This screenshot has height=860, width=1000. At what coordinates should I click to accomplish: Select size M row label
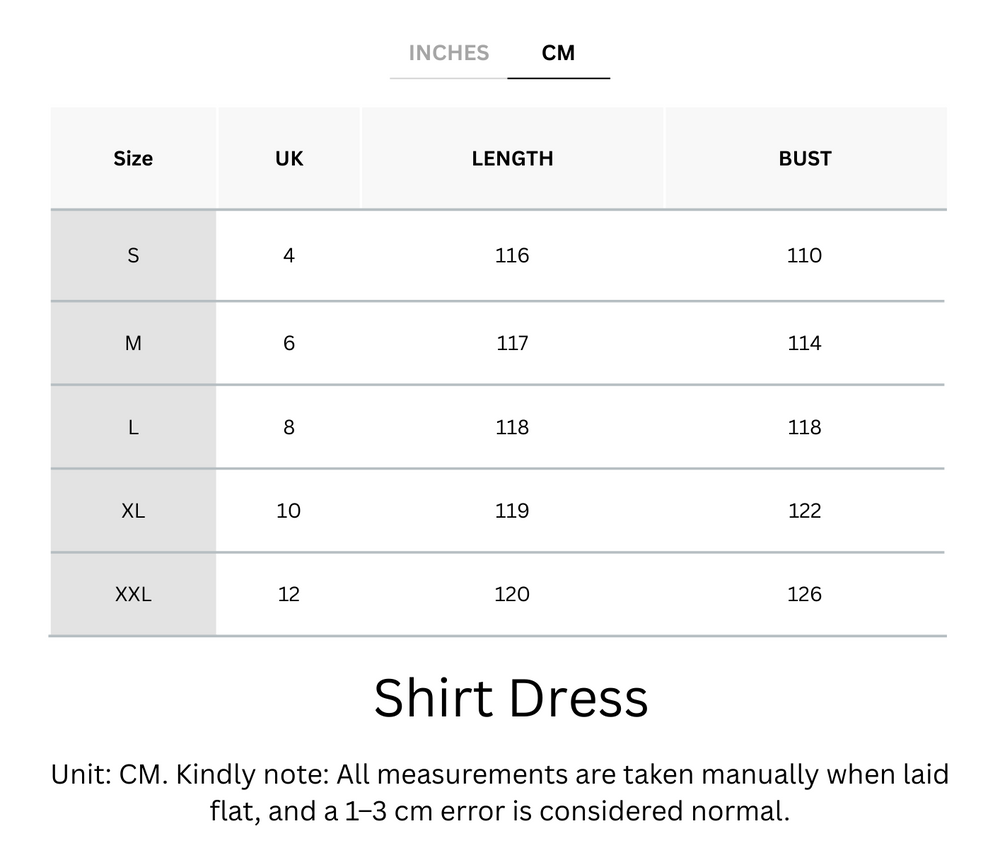(x=132, y=342)
